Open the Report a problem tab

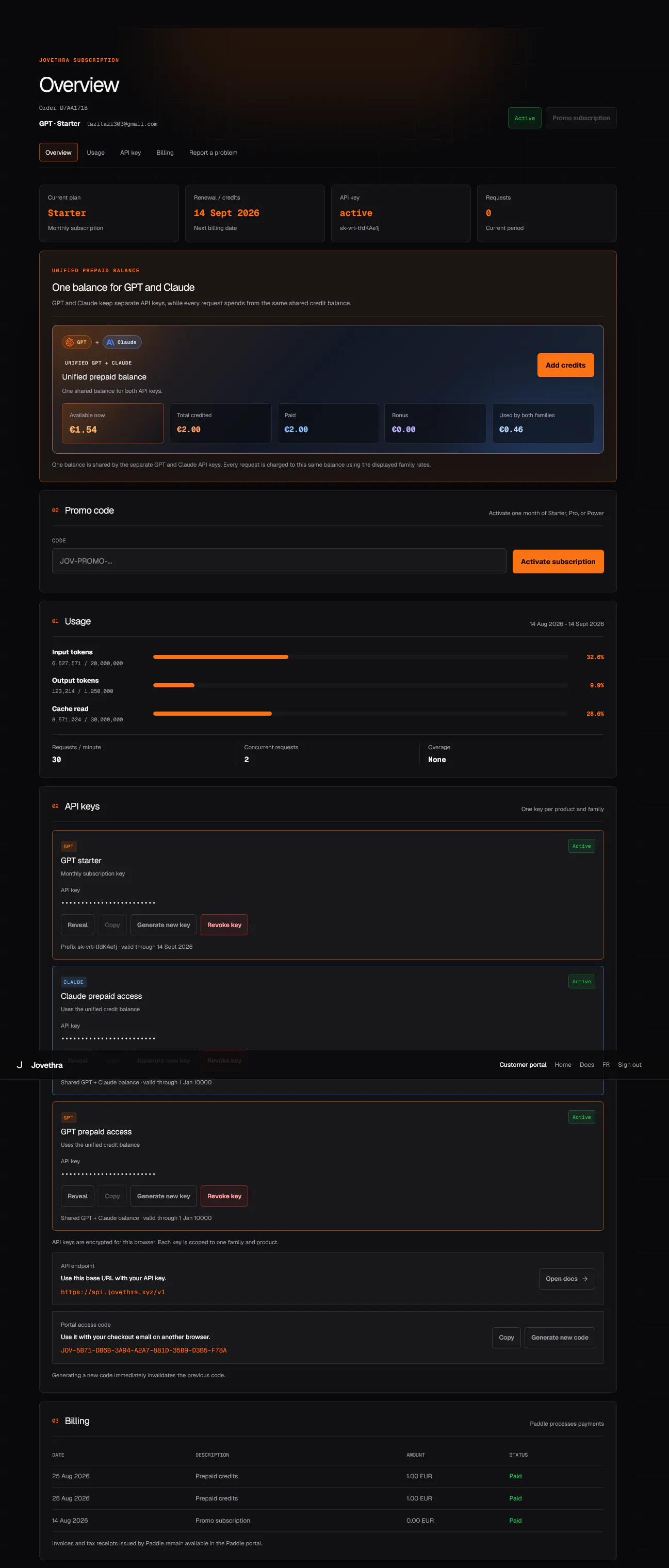click(x=213, y=152)
